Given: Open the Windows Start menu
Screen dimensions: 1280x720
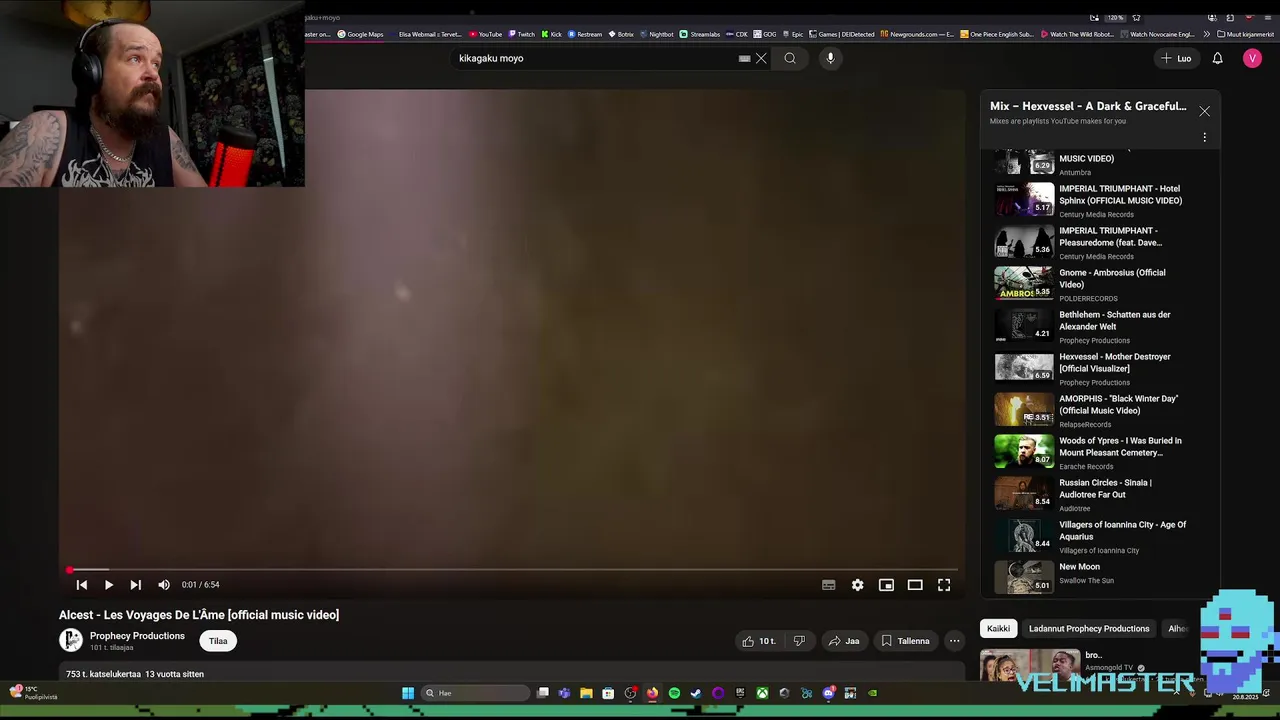Looking at the screenshot, I should pos(408,693).
